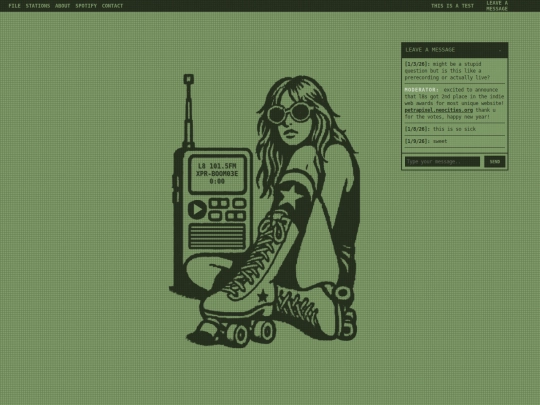The width and height of the screenshot is (540, 405).
Task: Open the SPOTIFY menu item
Action: (x=86, y=6)
